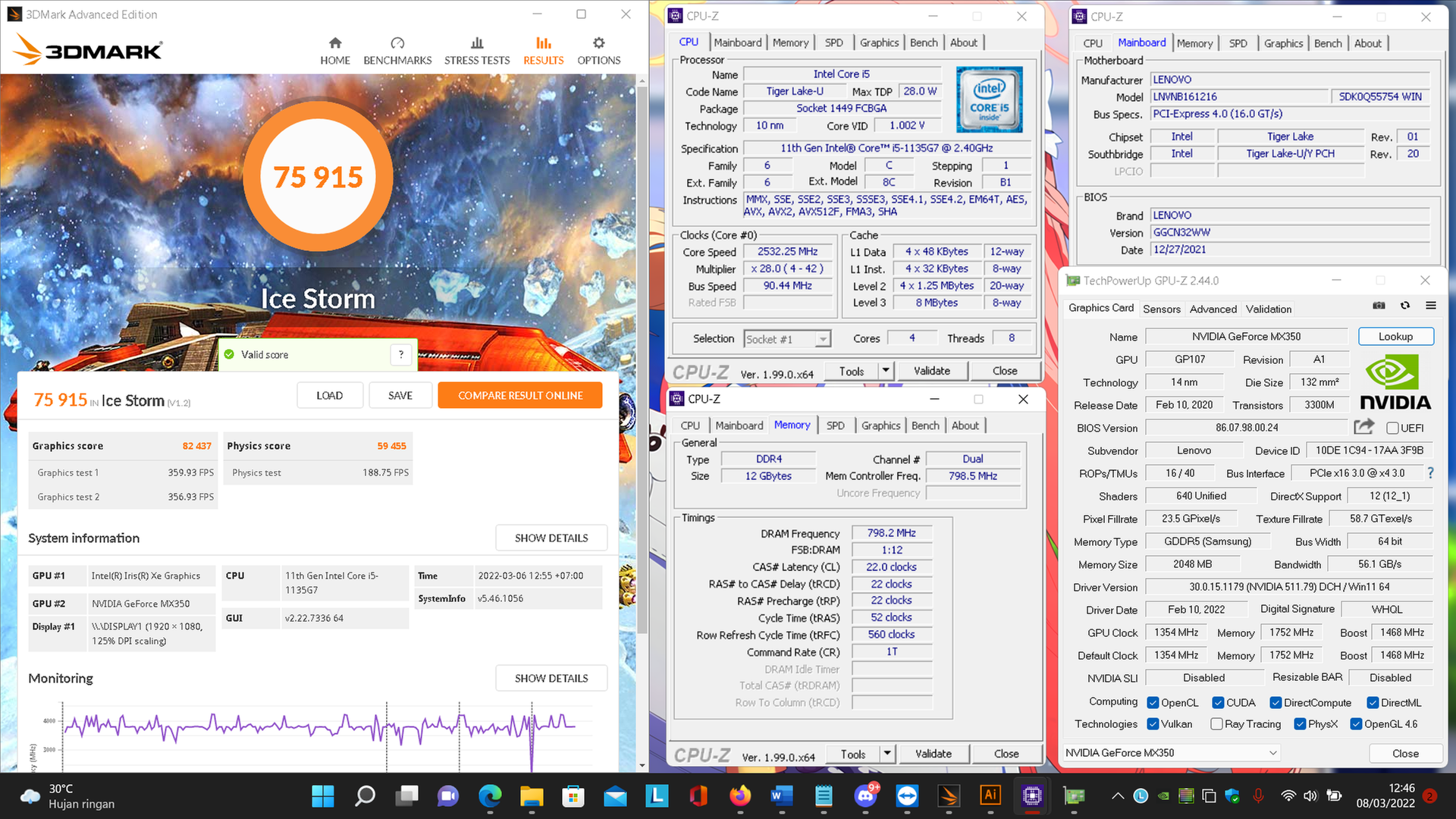Click the volume icon in system tray
Screen dimensions: 1456x819
pos(1310,795)
